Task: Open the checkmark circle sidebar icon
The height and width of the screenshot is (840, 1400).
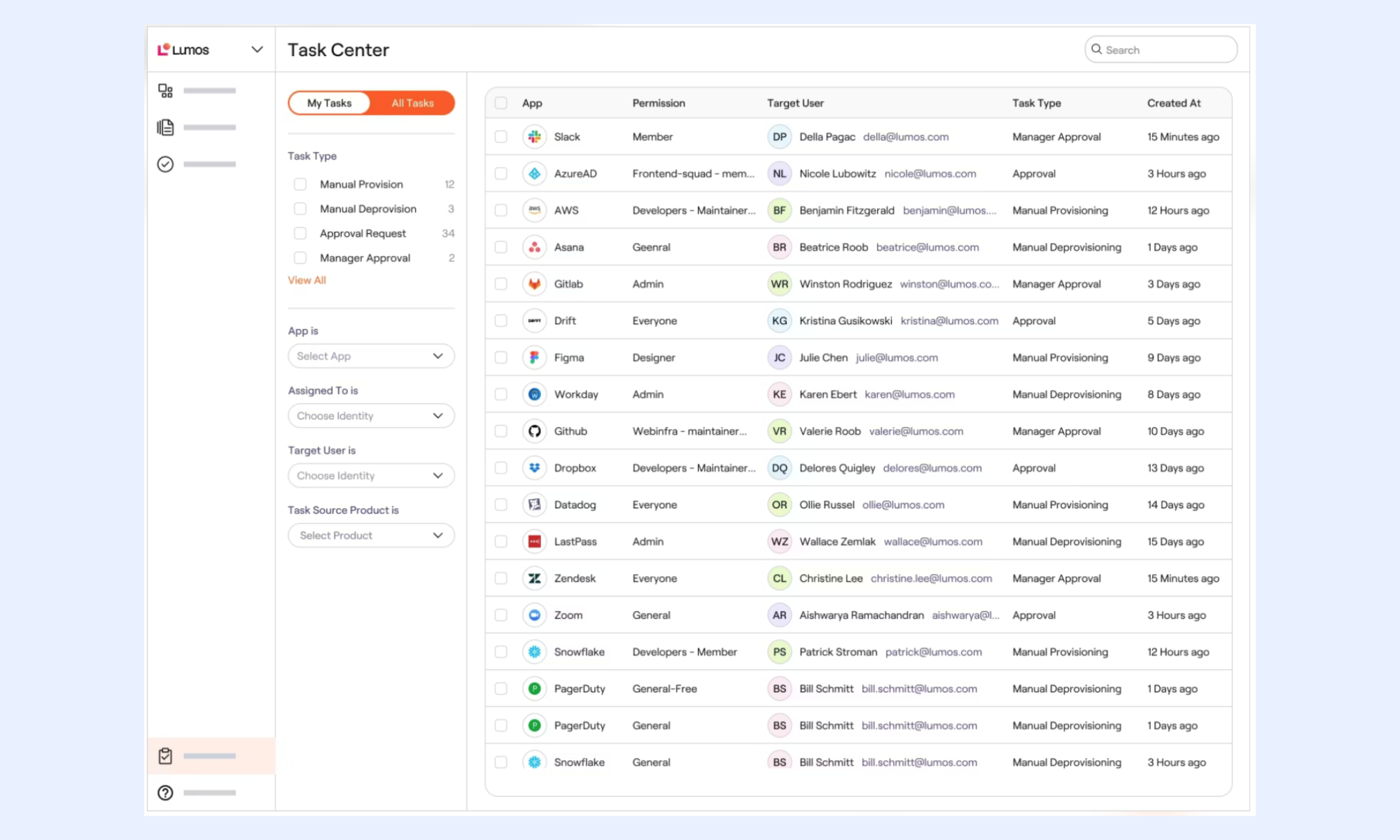Action: pyautogui.click(x=165, y=164)
